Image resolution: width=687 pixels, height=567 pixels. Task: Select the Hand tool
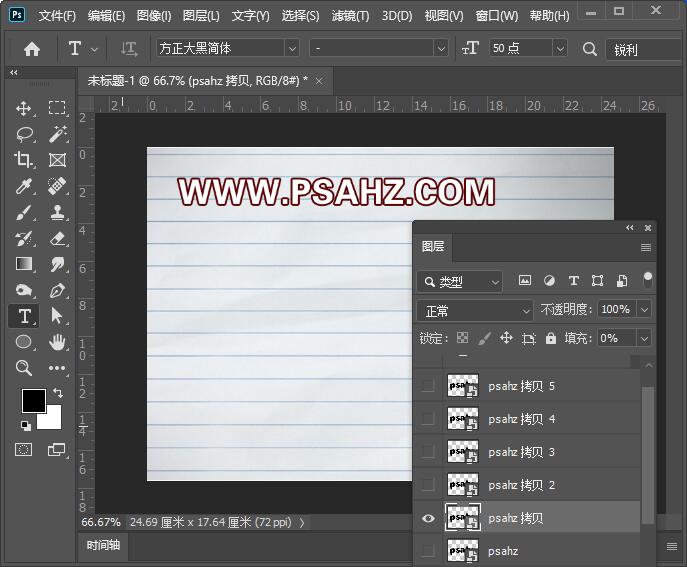[57, 342]
